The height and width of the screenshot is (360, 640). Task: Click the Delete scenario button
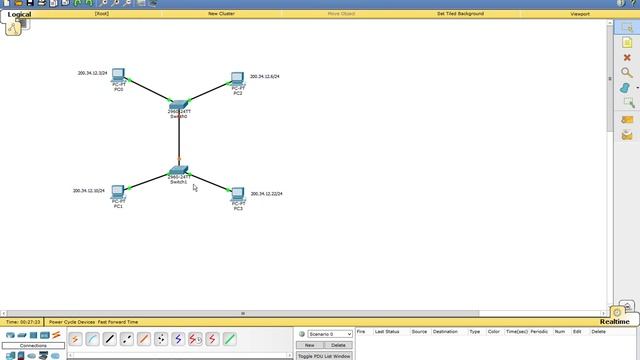coord(338,345)
